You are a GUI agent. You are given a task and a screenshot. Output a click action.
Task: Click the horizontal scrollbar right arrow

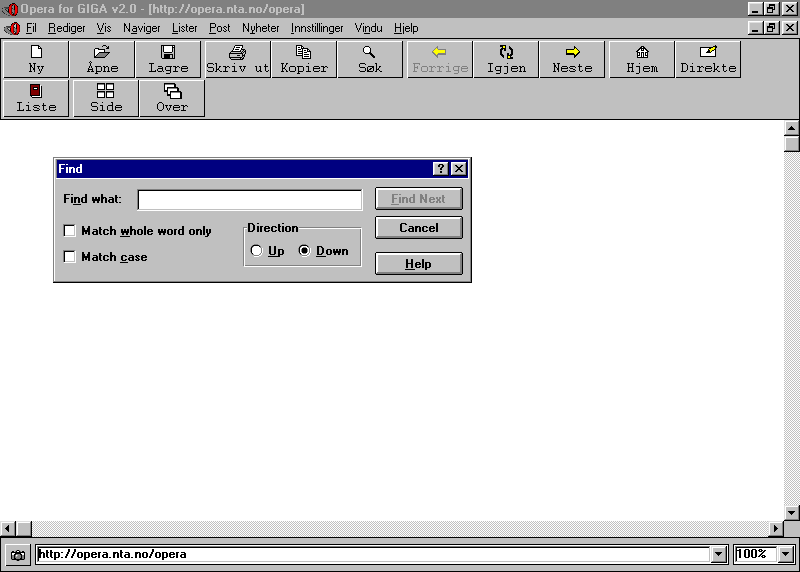pos(776,529)
